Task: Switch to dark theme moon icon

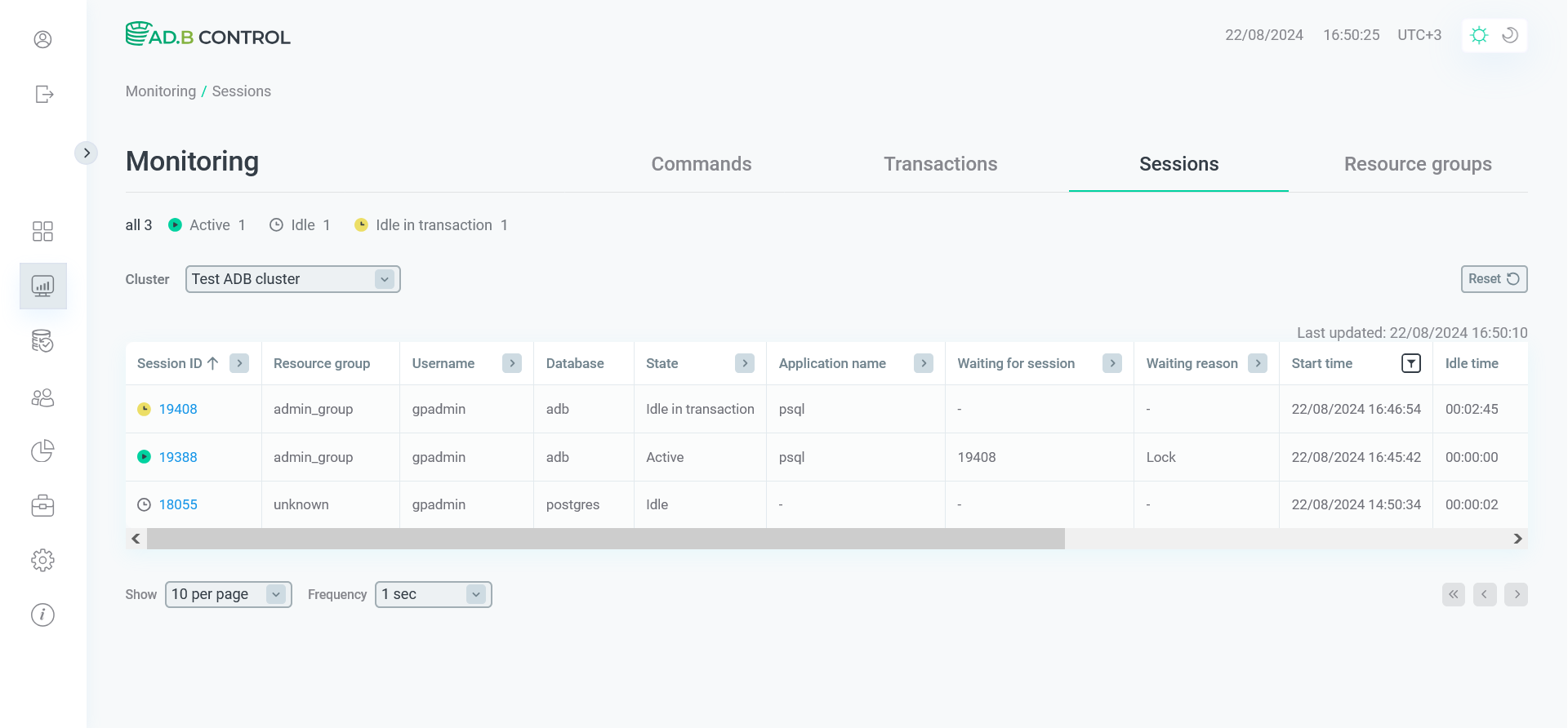Action: (x=1510, y=35)
